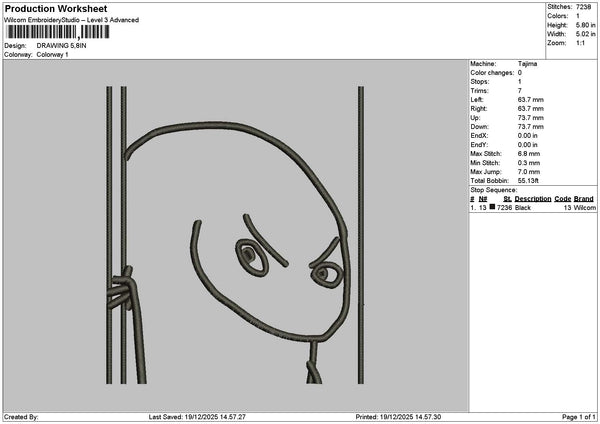This screenshot has height=424, width=600.
Task: Click the 'Code' column header
Action: 562,199
